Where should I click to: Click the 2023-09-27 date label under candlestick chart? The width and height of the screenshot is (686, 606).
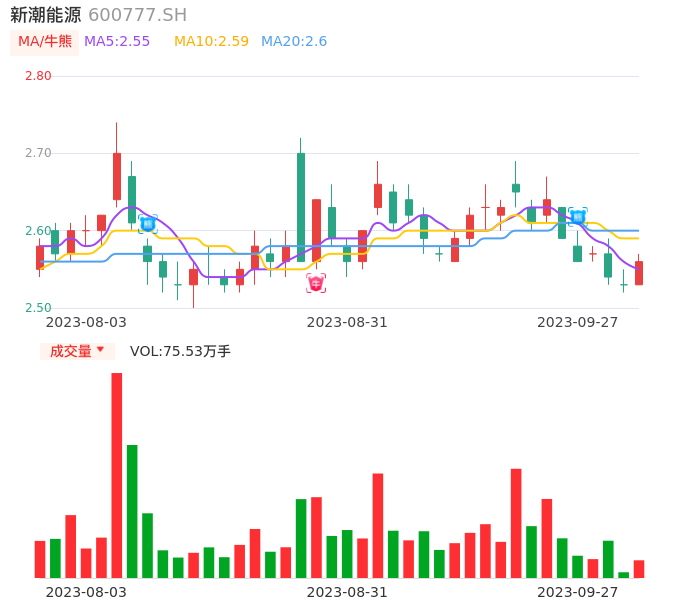[578, 322]
